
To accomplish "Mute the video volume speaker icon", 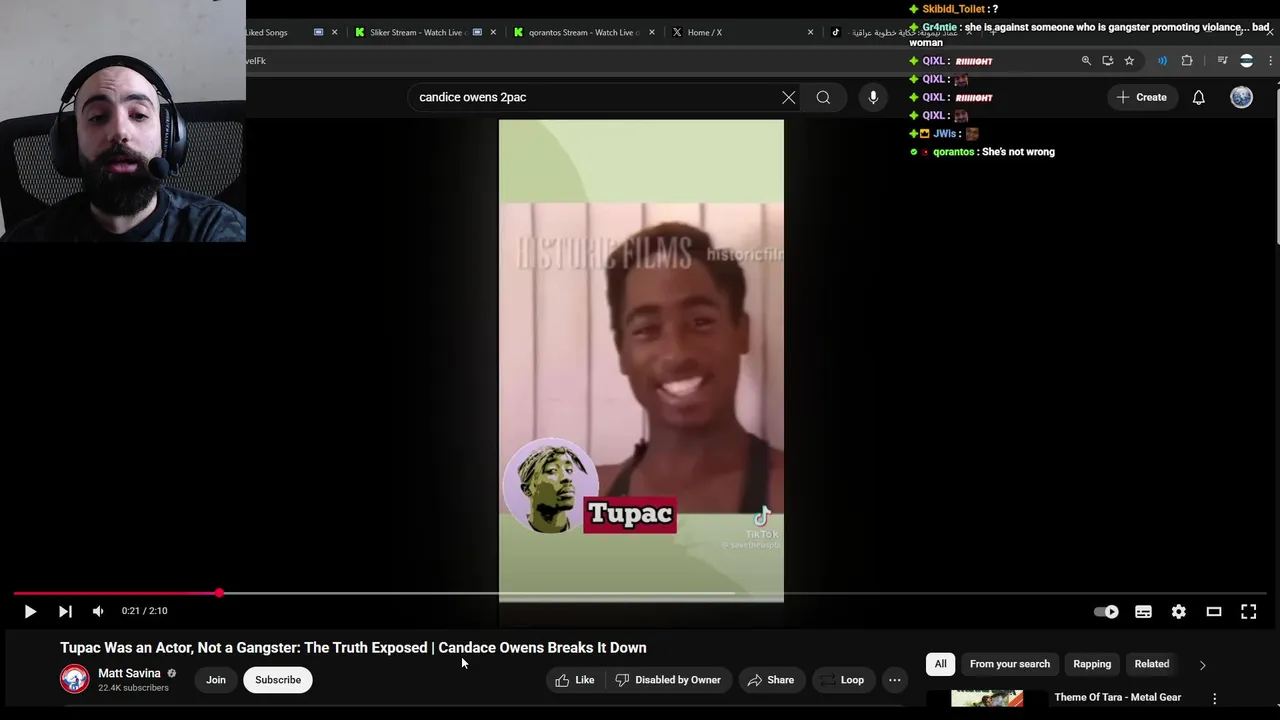I will click(x=98, y=611).
